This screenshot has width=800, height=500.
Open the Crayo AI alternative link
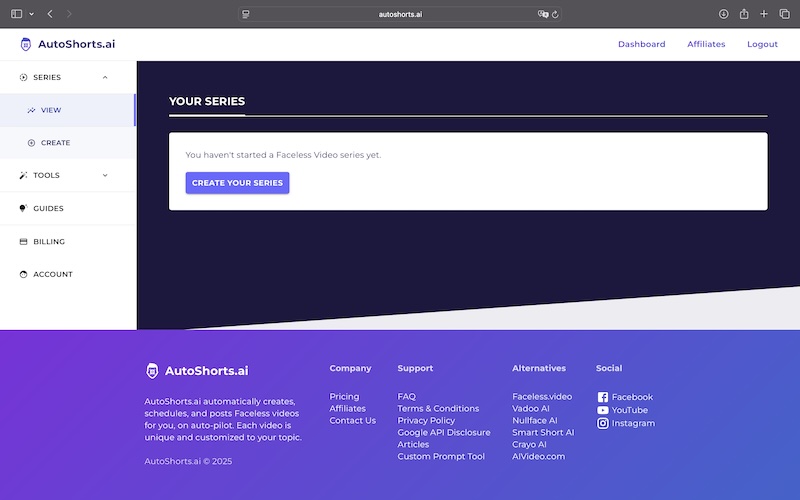(529, 444)
